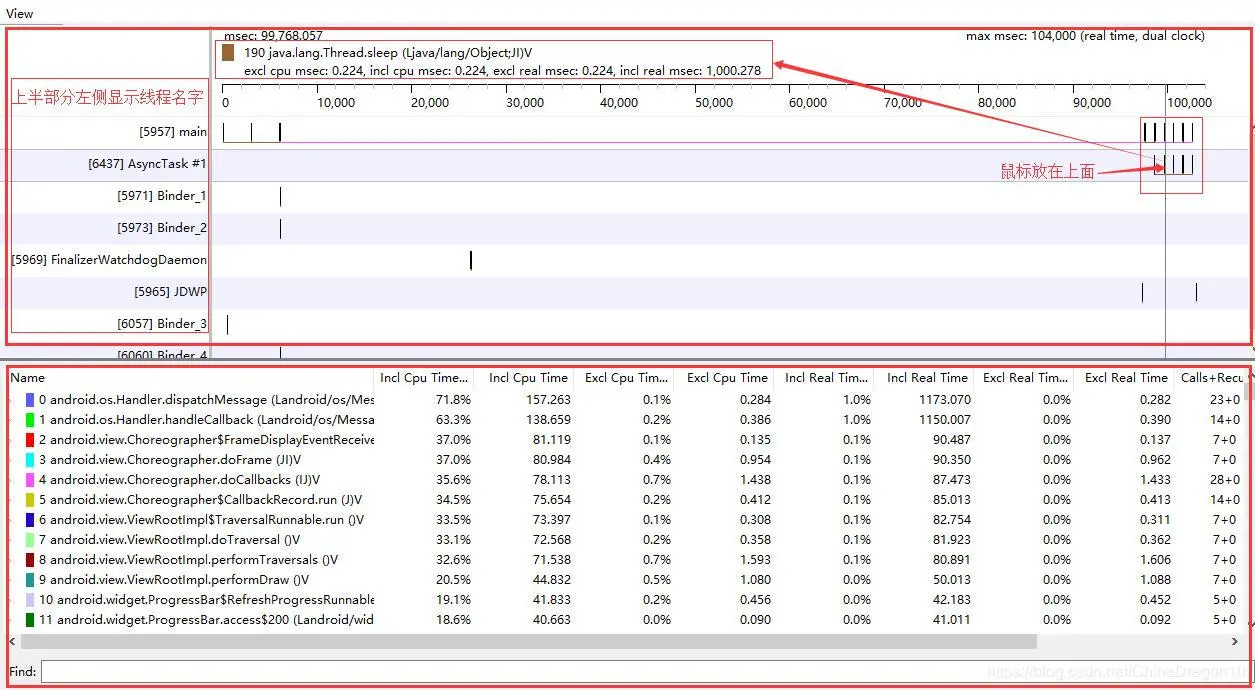Viewport: 1255px width, 690px height.
Task: Click the 138.659 Incl Cpu Time cell
Action: tap(547, 420)
